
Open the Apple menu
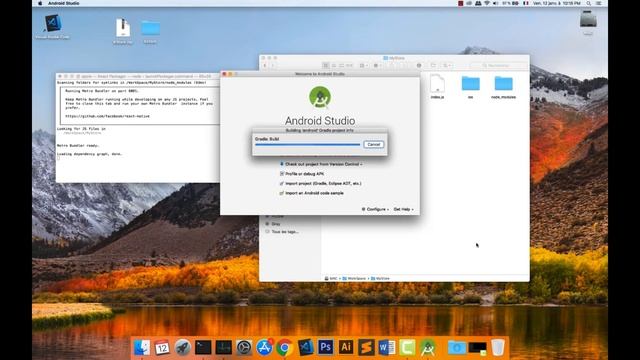(40, 3)
